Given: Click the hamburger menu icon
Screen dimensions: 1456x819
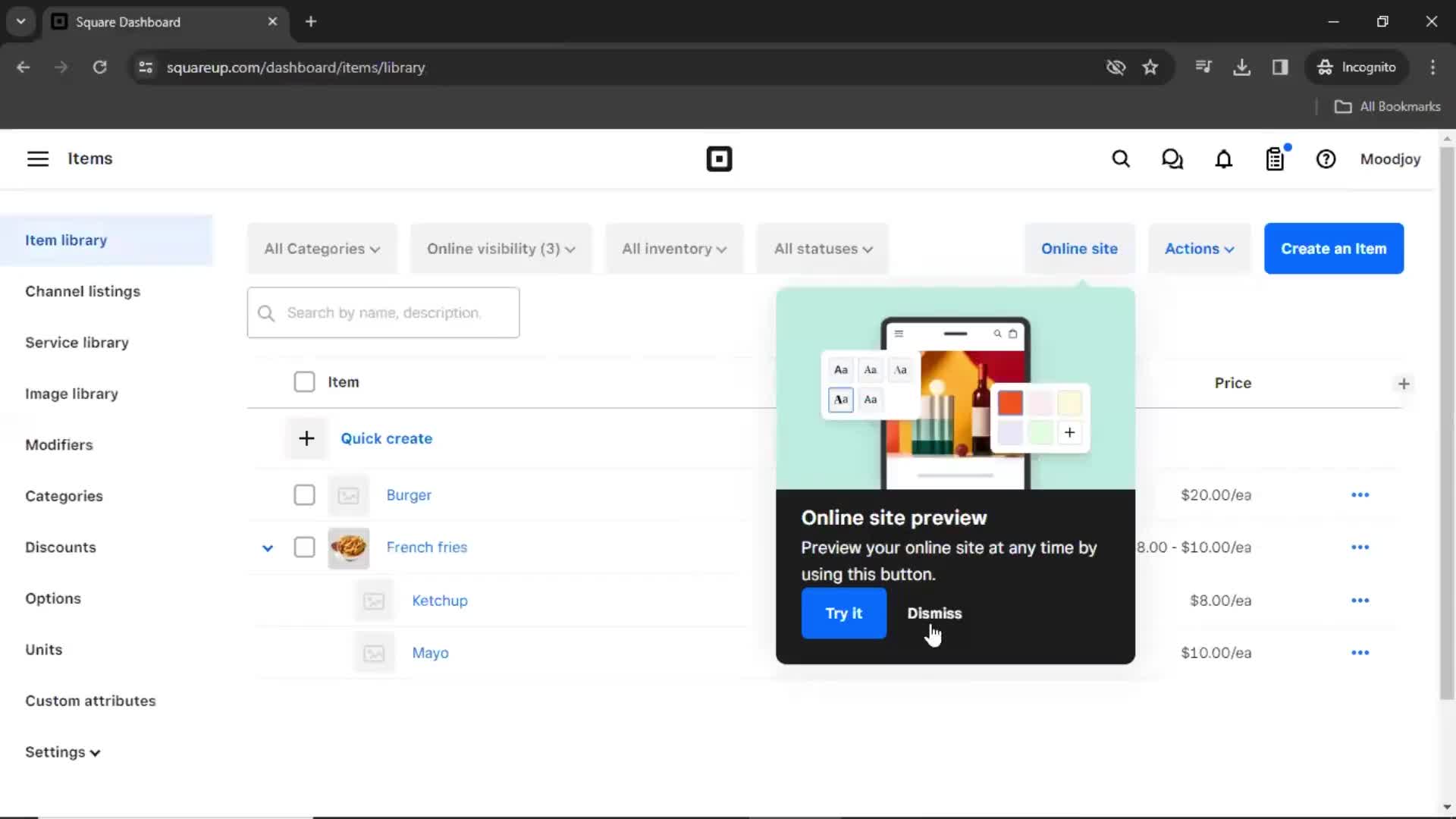Looking at the screenshot, I should coord(38,158).
